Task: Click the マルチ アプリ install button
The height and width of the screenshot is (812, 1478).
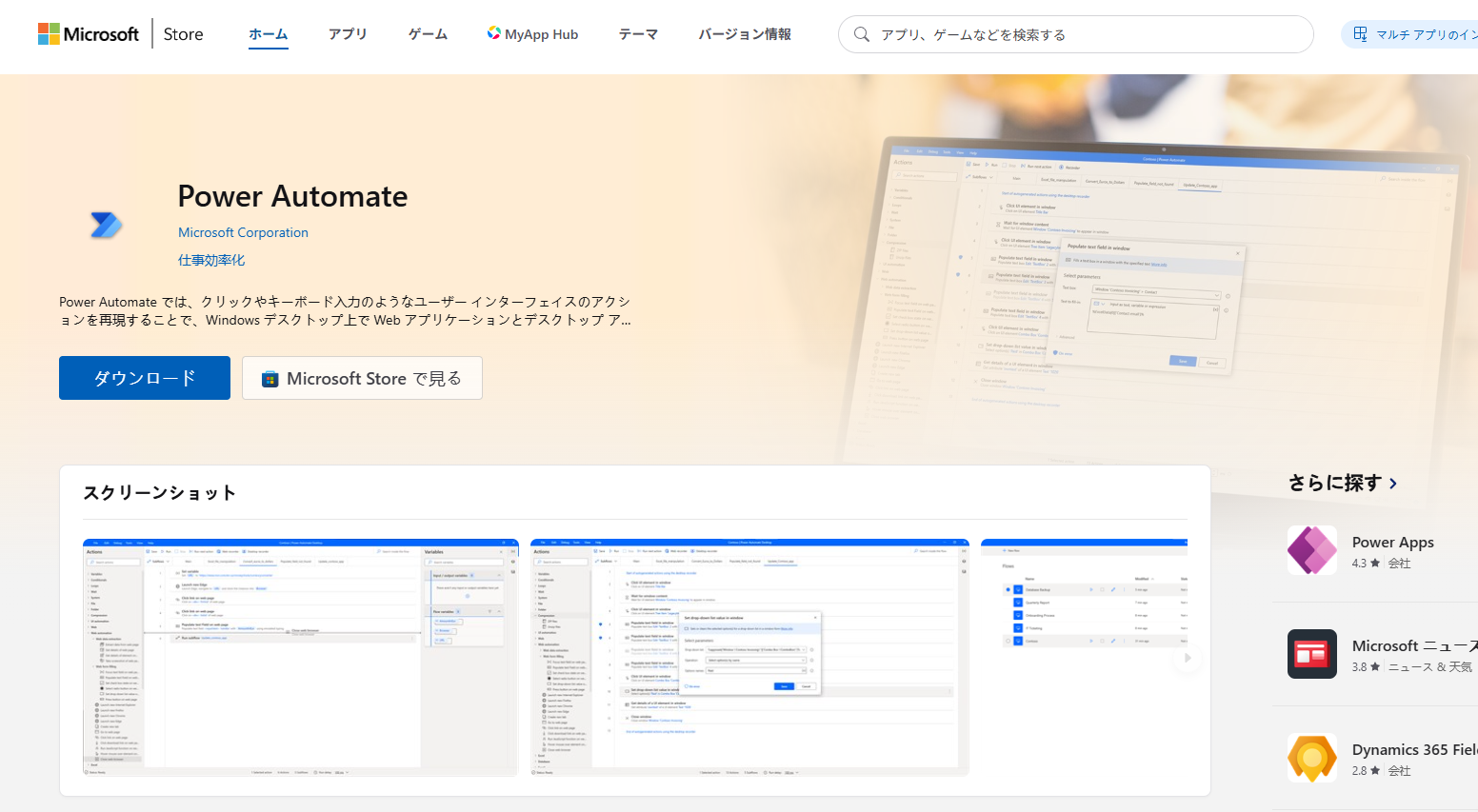Action: click(1411, 34)
